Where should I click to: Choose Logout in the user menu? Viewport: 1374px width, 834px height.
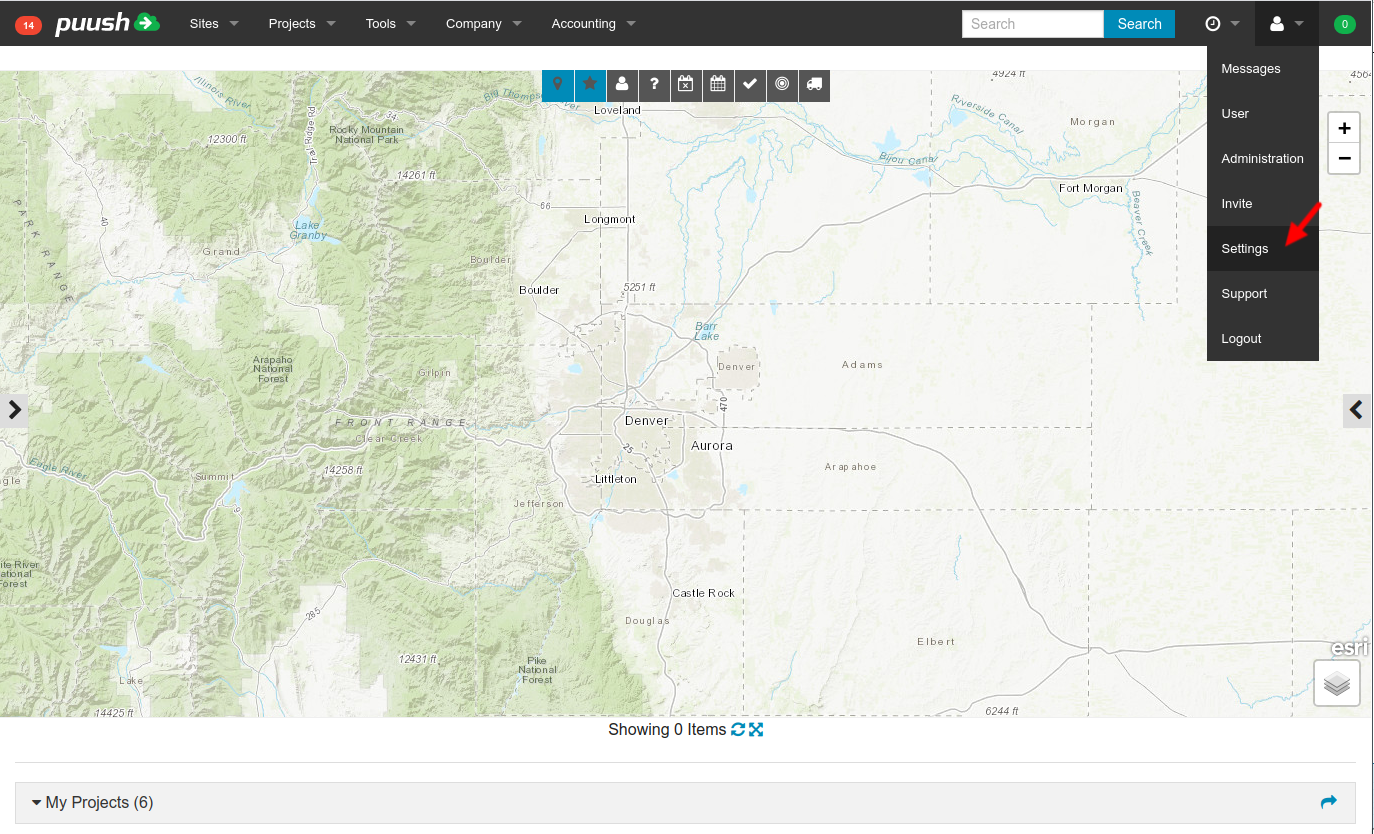click(1241, 339)
